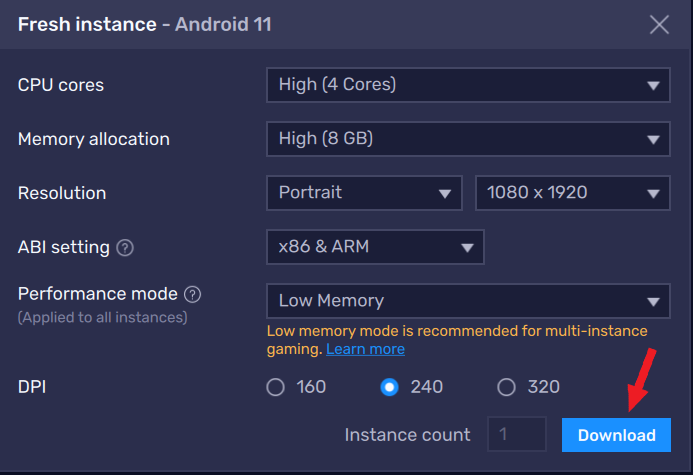The image size is (693, 475).
Task: Click the Resolution label
Action: point(62,193)
